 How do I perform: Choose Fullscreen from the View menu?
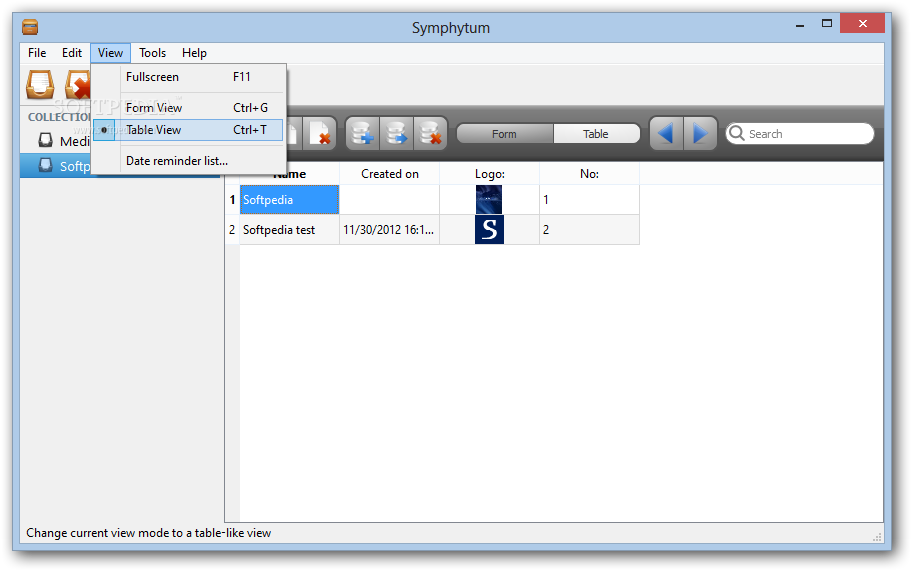pos(188,77)
